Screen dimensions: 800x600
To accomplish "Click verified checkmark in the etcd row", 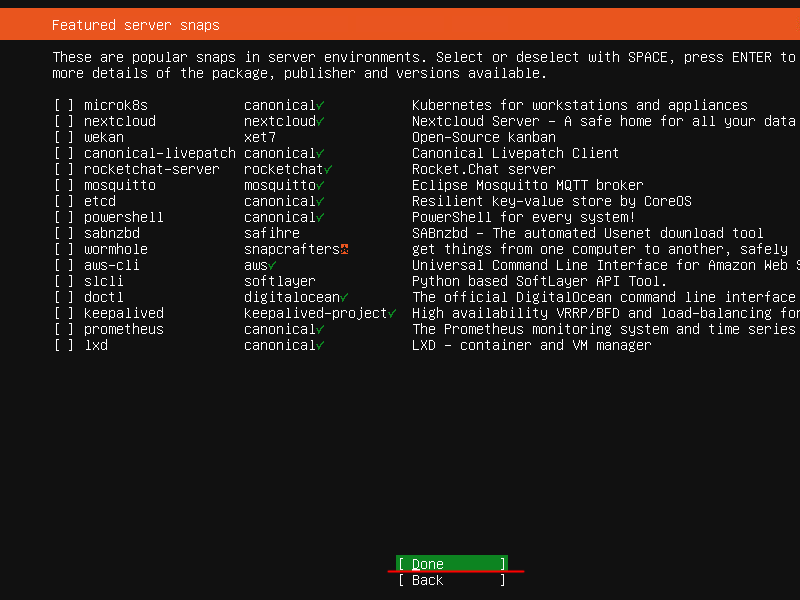I will tap(320, 202).
